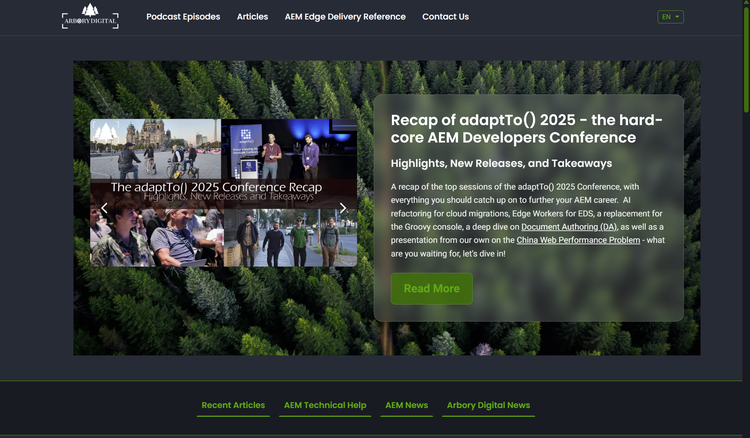The width and height of the screenshot is (750, 438).
Task: Select the AEM Technical Help tab
Action: (x=325, y=405)
